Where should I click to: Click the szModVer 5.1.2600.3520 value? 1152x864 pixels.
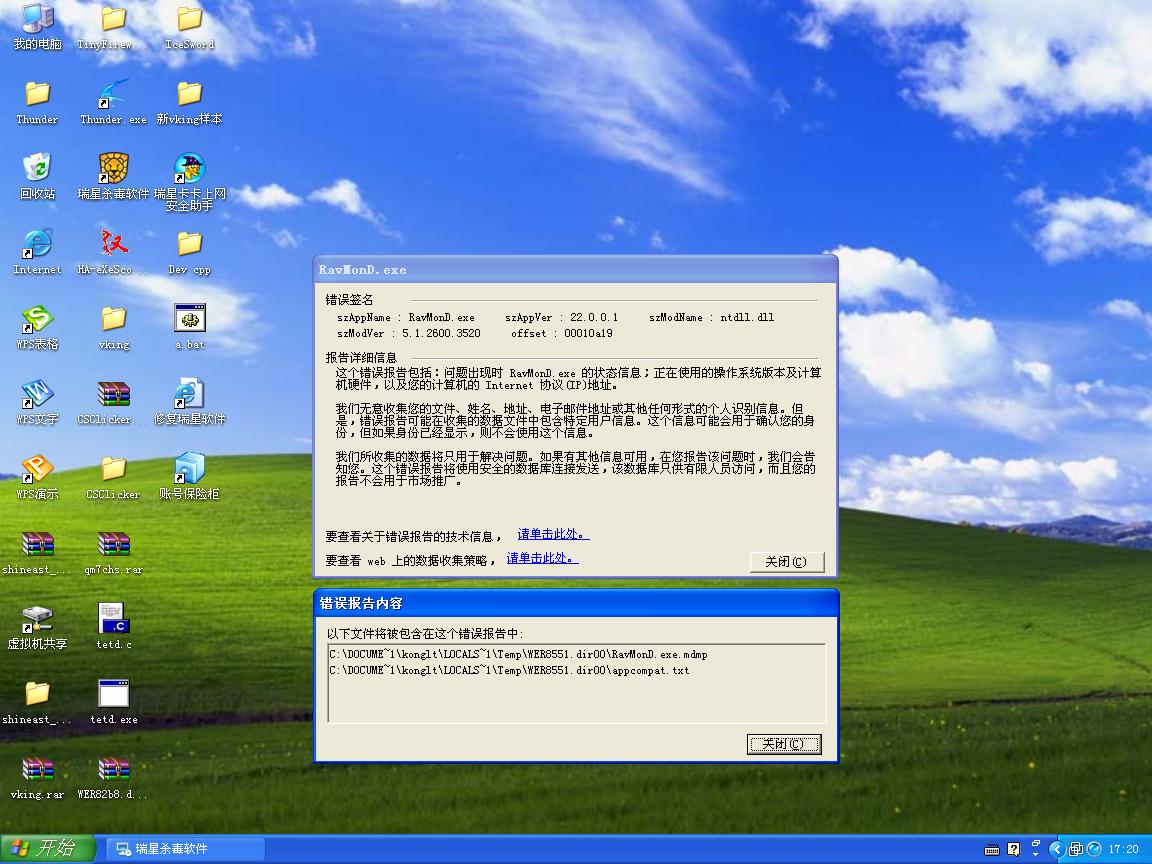coord(442,334)
